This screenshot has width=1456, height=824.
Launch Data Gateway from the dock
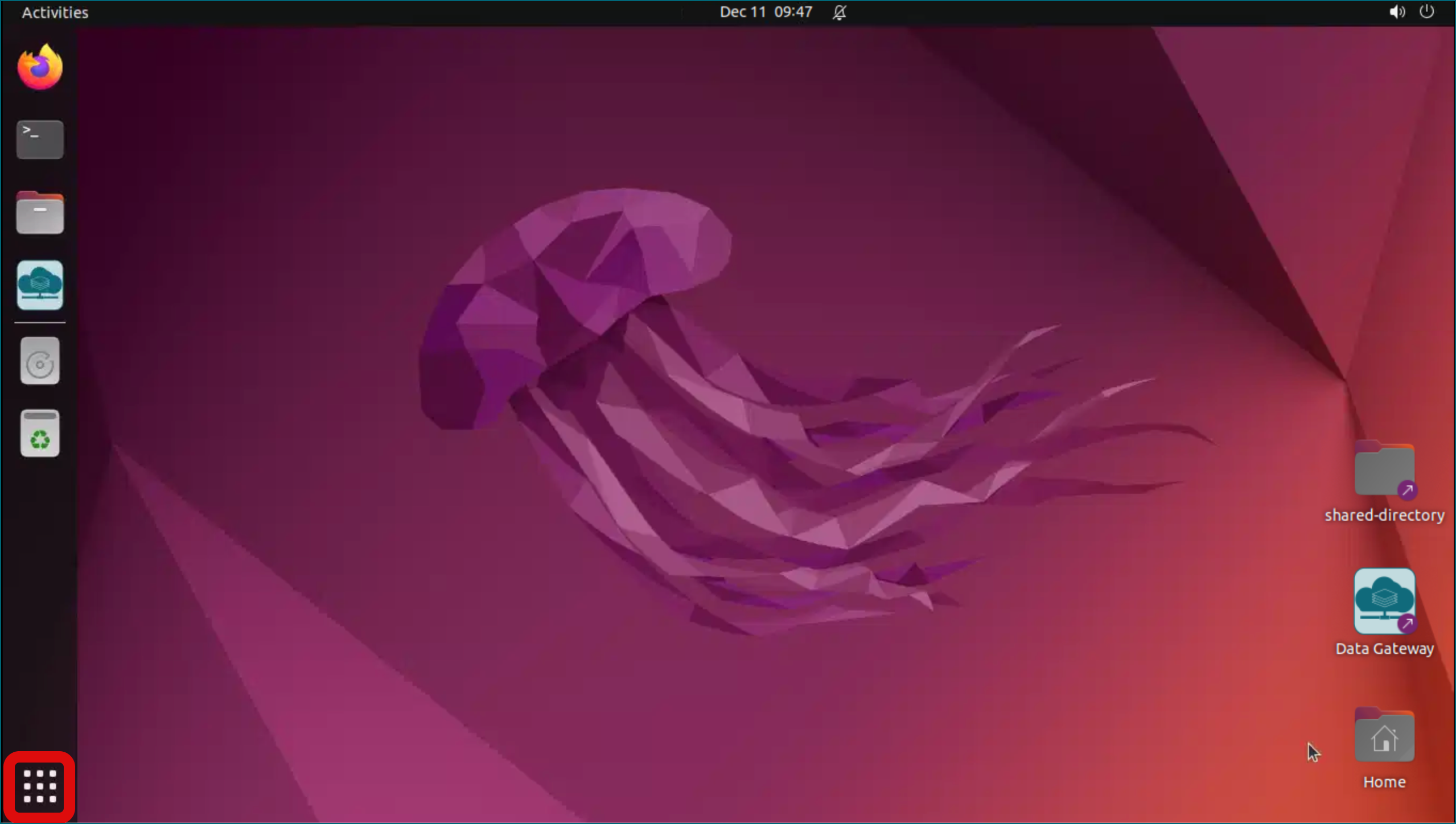tap(39, 286)
